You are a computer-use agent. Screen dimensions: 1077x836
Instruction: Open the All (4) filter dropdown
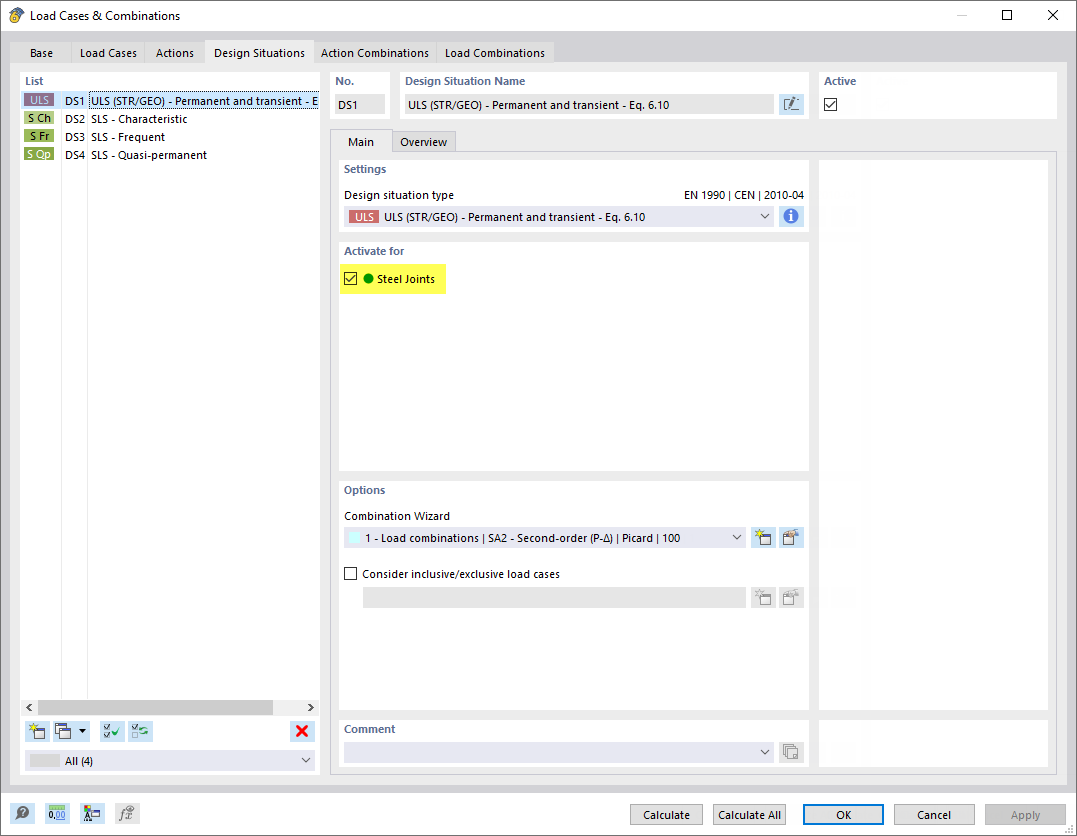click(170, 760)
